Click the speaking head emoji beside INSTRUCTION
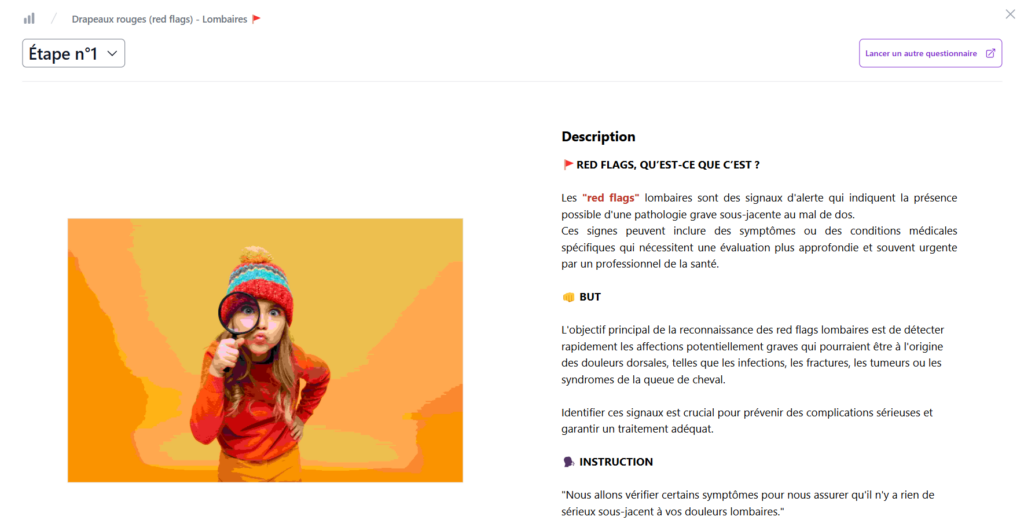The height and width of the screenshot is (520, 1024). click(x=568, y=462)
